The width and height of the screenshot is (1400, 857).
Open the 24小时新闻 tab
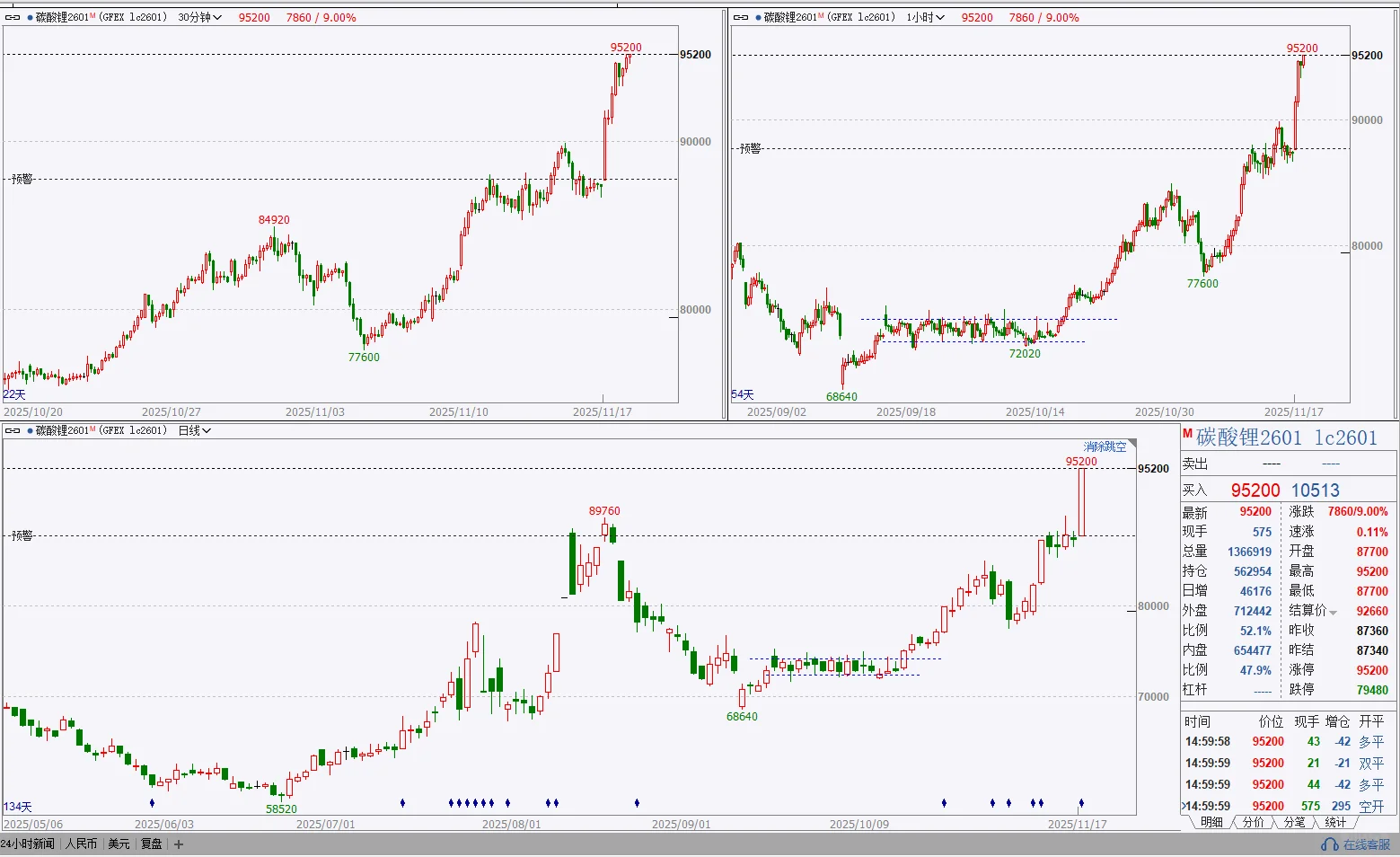(28, 844)
